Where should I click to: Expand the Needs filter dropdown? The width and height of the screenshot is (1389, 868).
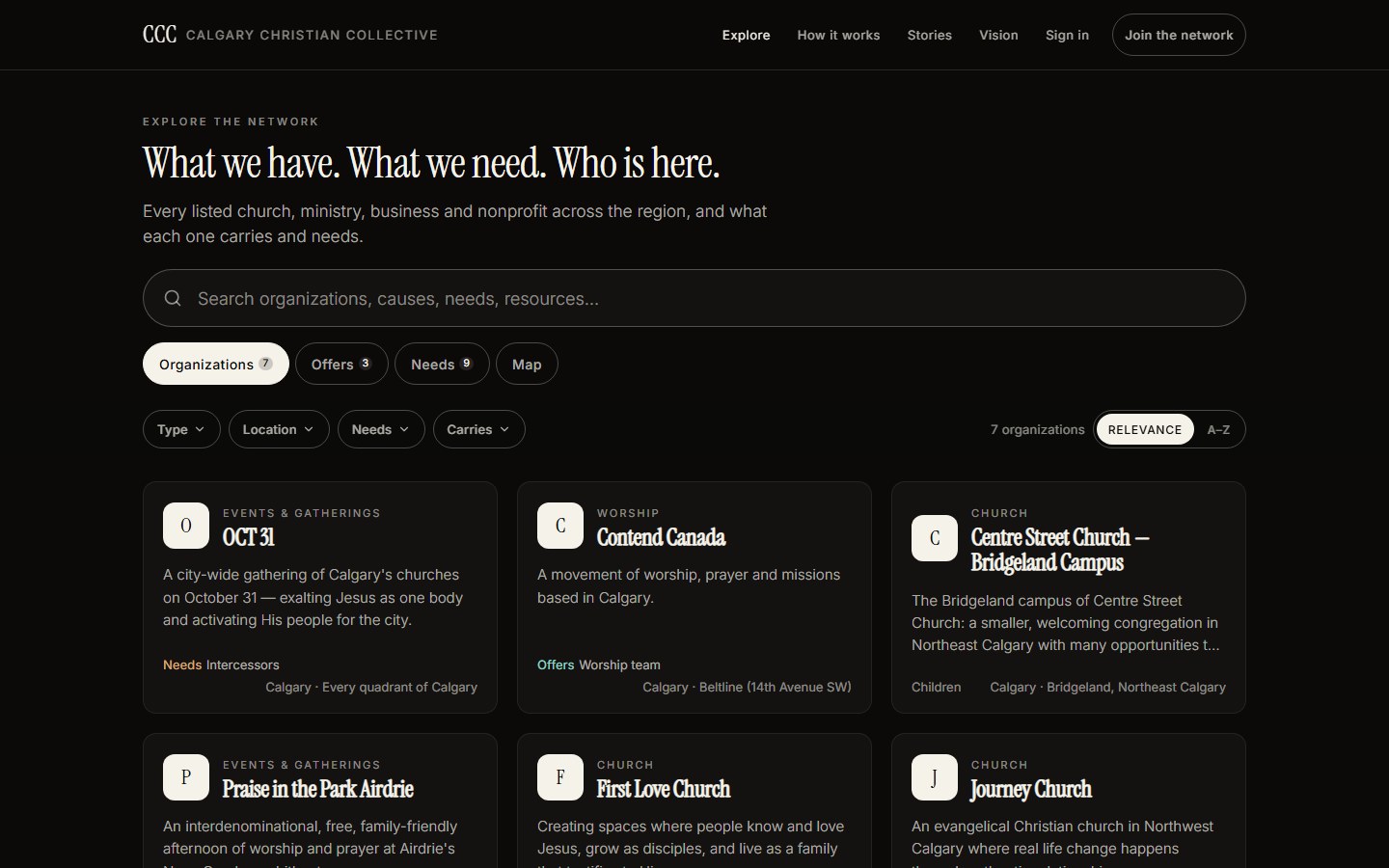(x=381, y=429)
